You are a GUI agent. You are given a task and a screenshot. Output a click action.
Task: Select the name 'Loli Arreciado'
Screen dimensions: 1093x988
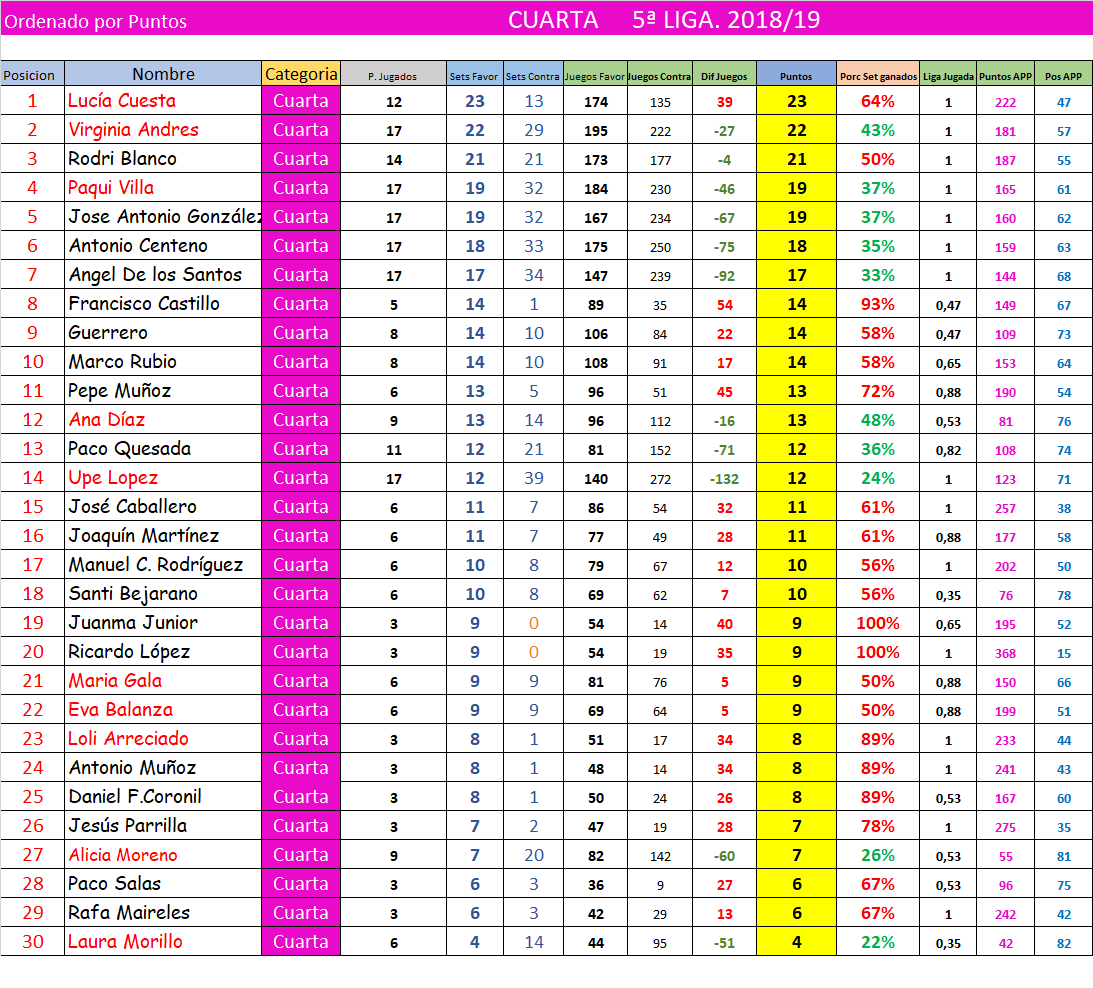click(128, 738)
